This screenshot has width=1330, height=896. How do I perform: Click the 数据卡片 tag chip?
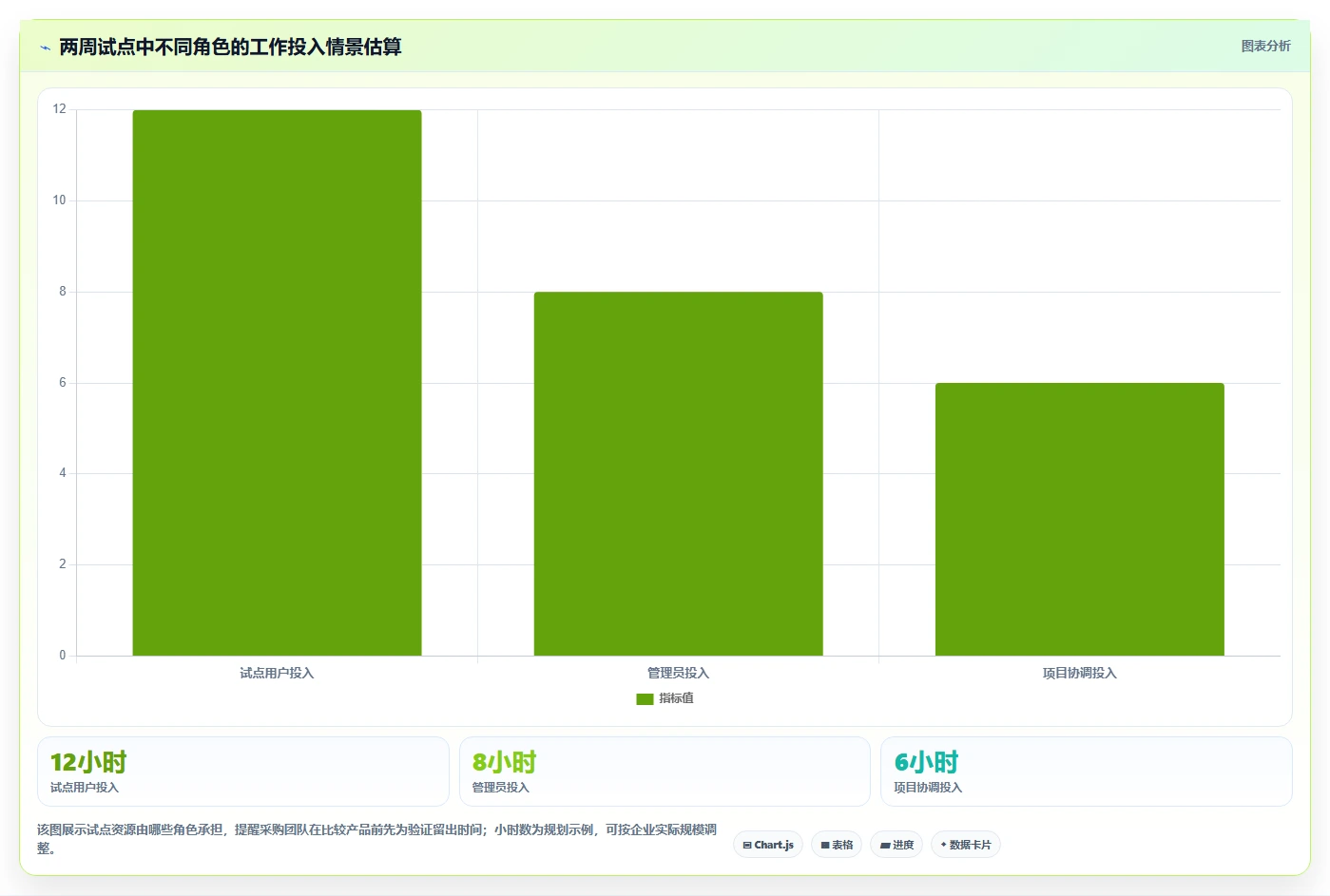point(965,845)
